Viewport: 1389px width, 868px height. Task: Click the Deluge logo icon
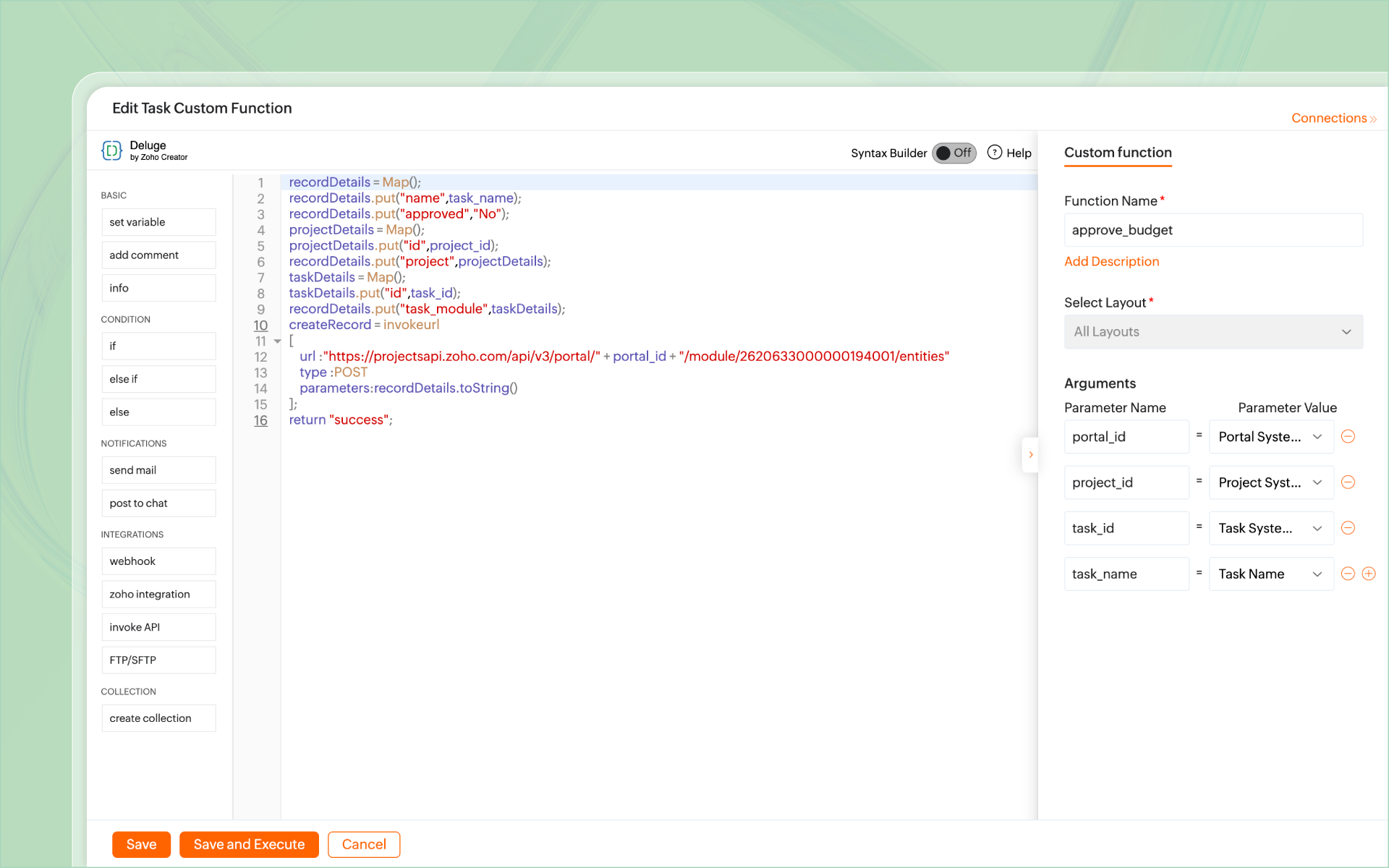click(x=111, y=150)
